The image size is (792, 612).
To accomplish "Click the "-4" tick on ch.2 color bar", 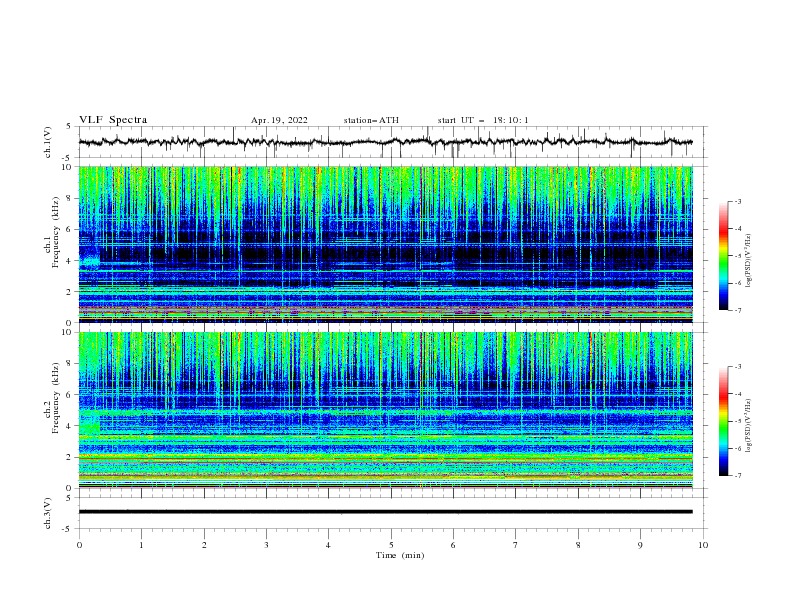I will 737,394.
